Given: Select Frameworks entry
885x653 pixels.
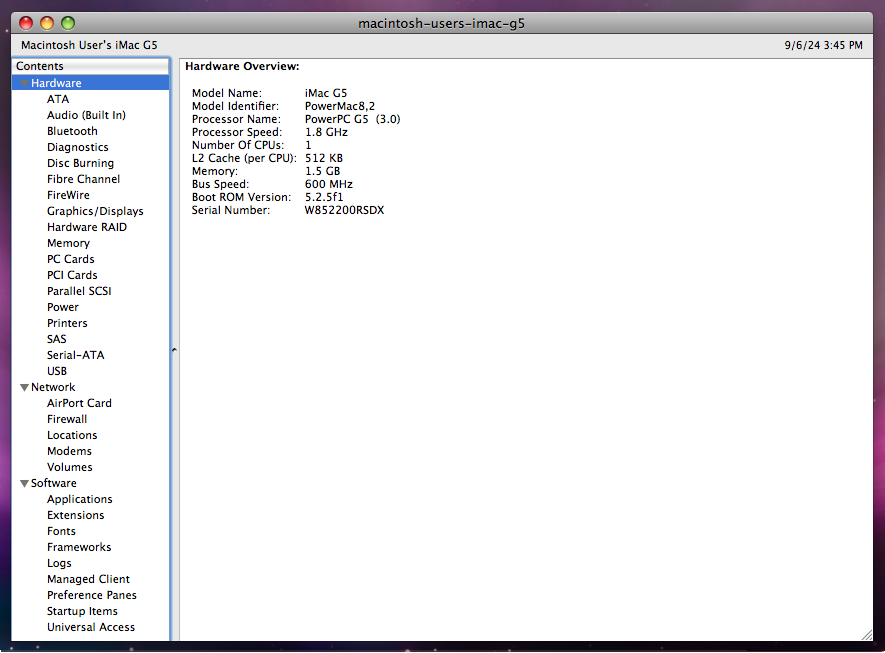Looking at the screenshot, I should pos(79,547).
